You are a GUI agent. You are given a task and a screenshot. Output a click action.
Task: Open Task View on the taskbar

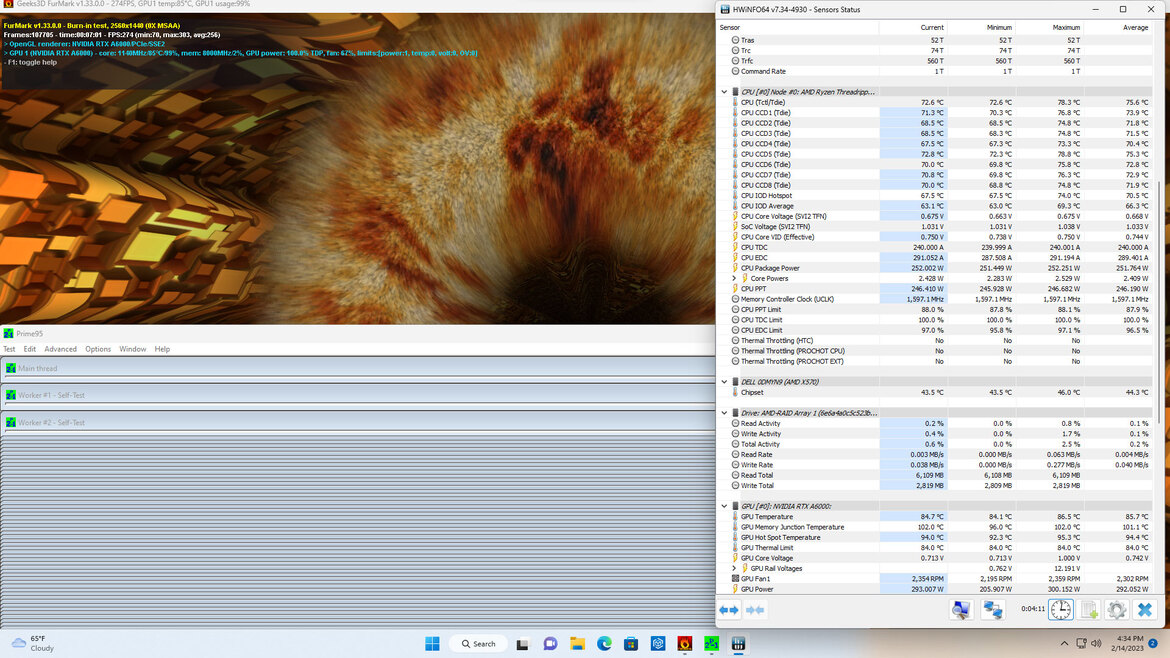pyautogui.click(x=522, y=644)
